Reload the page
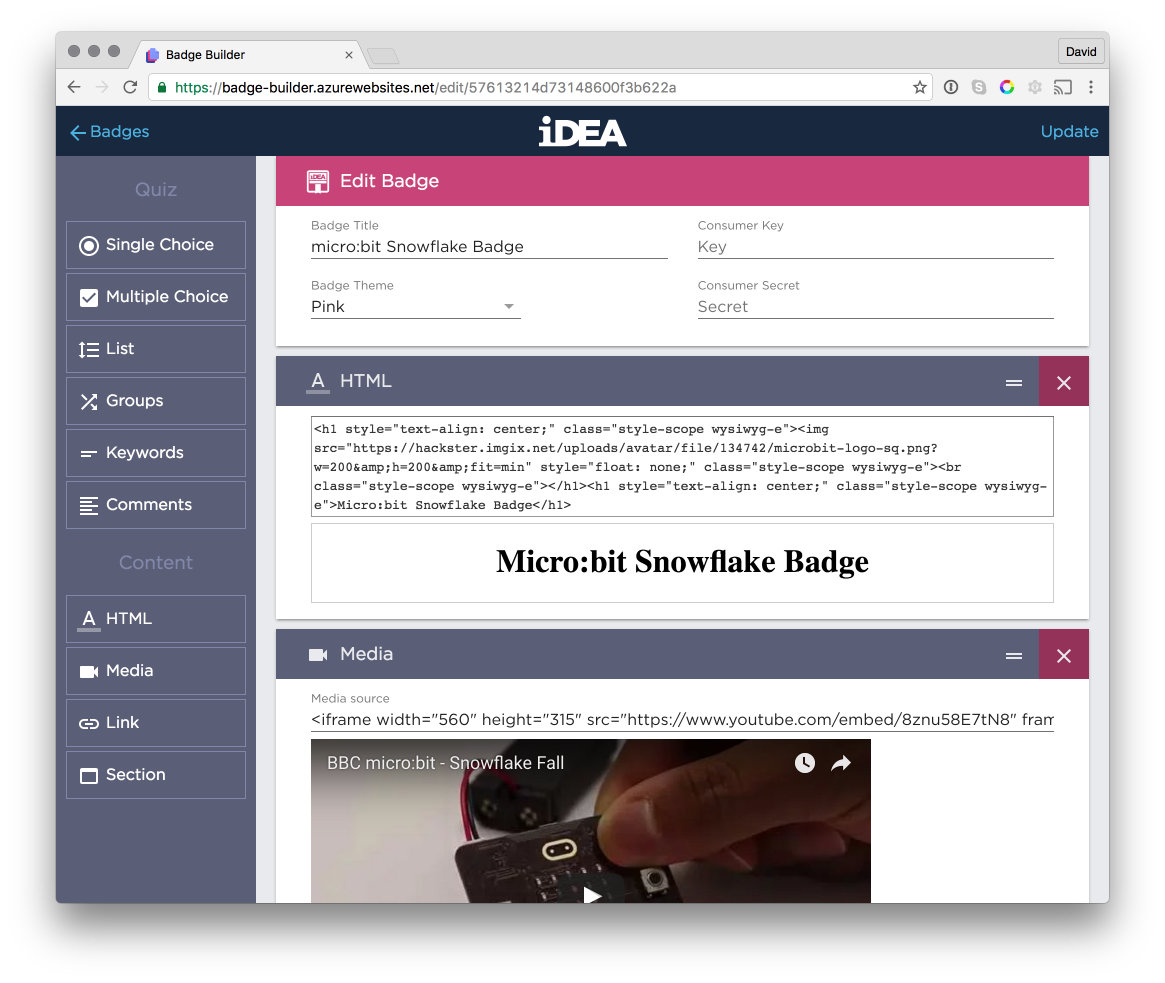The image size is (1165, 983). [x=130, y=87]
